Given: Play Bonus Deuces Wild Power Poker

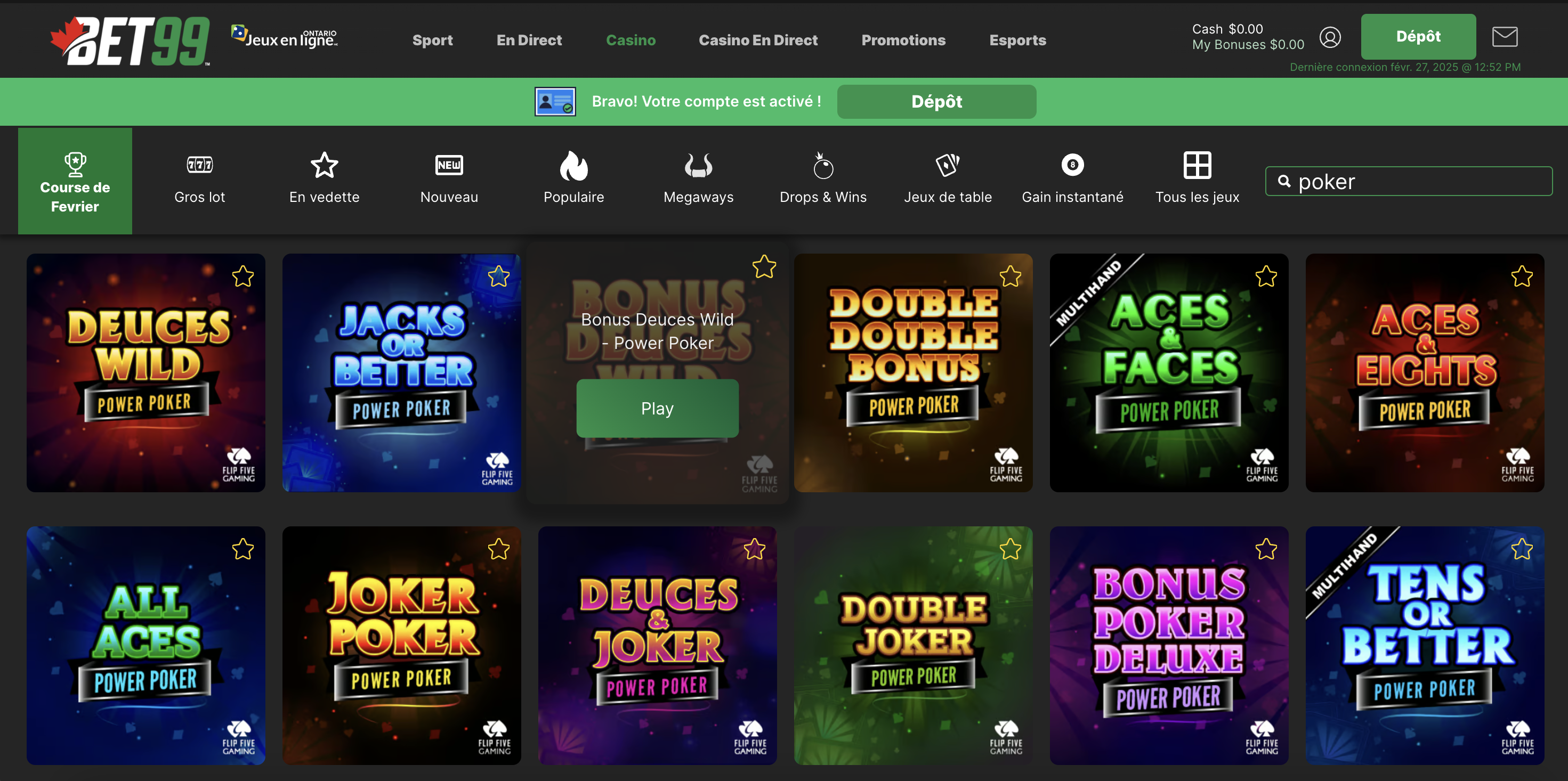Looking at the screenshot, I should coord(657,408).
